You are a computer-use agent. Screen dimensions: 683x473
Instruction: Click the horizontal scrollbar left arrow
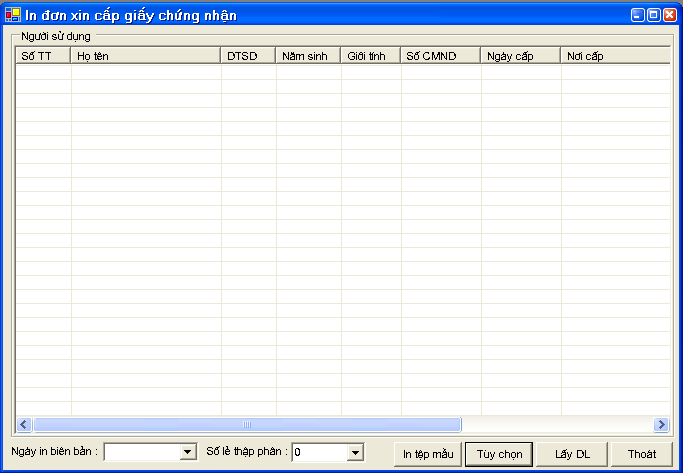[24, 424]
